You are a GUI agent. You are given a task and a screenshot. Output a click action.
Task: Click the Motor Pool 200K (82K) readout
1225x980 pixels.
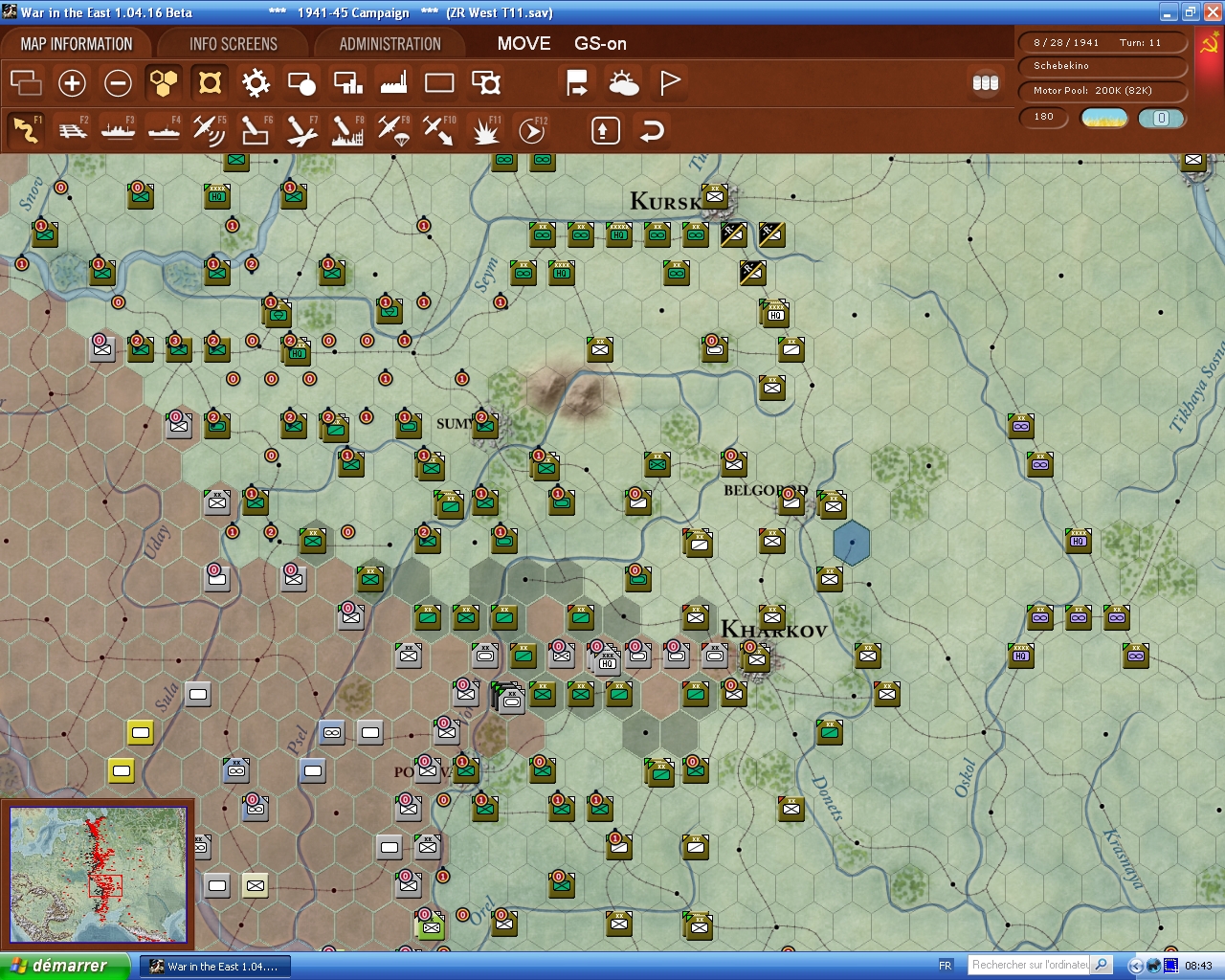[x=1102, y=91]
